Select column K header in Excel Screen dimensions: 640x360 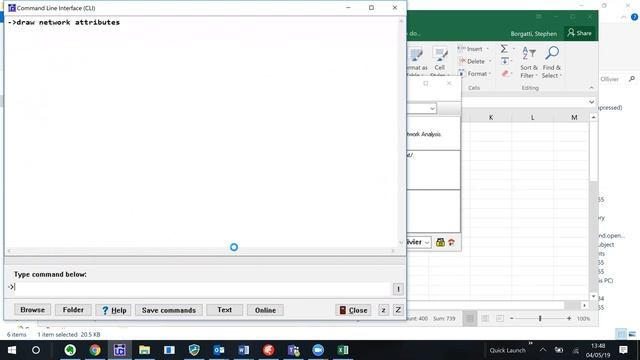click(491, 118)
